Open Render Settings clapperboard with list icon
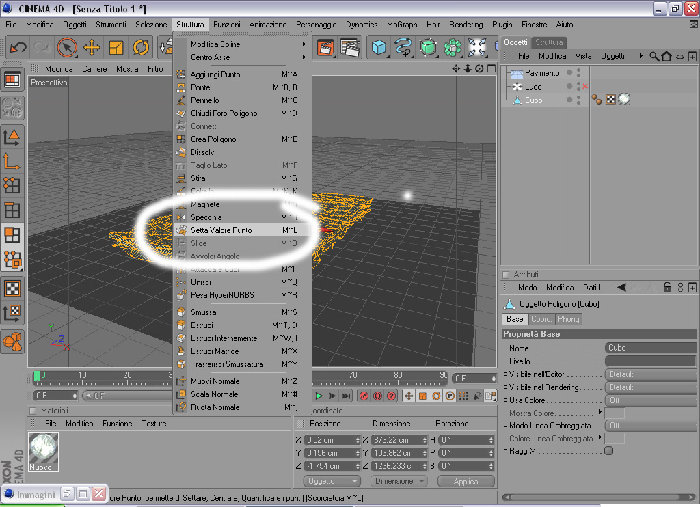Image resolution: width=700 pixels, height=507 pixels. pyautogui.click(x=350, y=47)
